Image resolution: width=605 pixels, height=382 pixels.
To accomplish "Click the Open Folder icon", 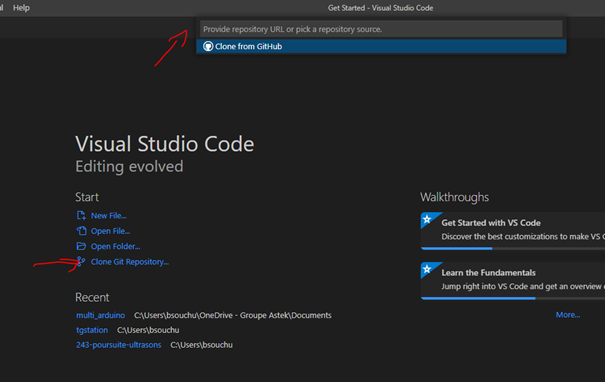I will [x=81, y=246].
